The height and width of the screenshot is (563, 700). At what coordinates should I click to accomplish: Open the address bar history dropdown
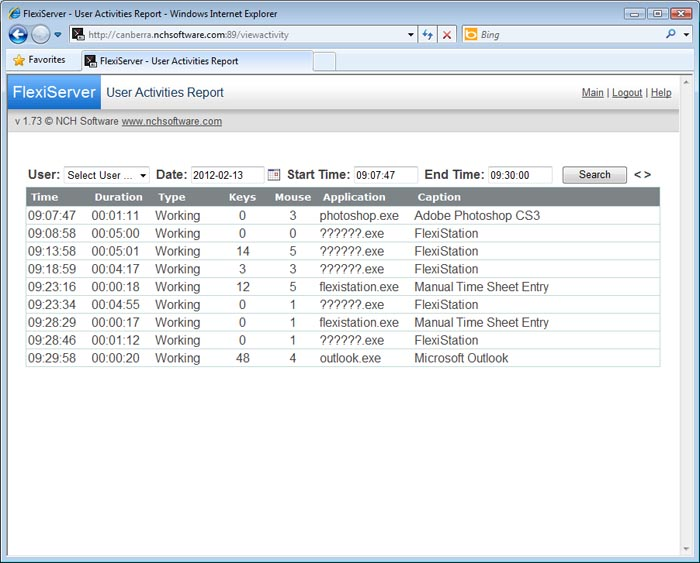pyautogui.click(x=411, y=35)
